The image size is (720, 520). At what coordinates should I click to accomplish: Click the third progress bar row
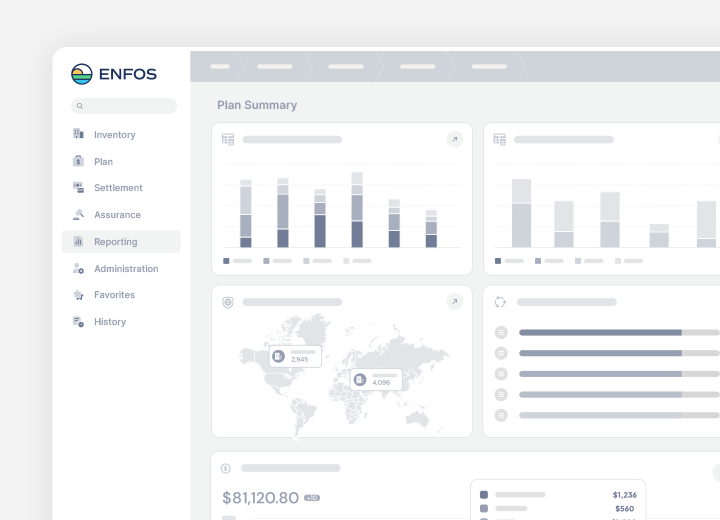tap(619, 374)
